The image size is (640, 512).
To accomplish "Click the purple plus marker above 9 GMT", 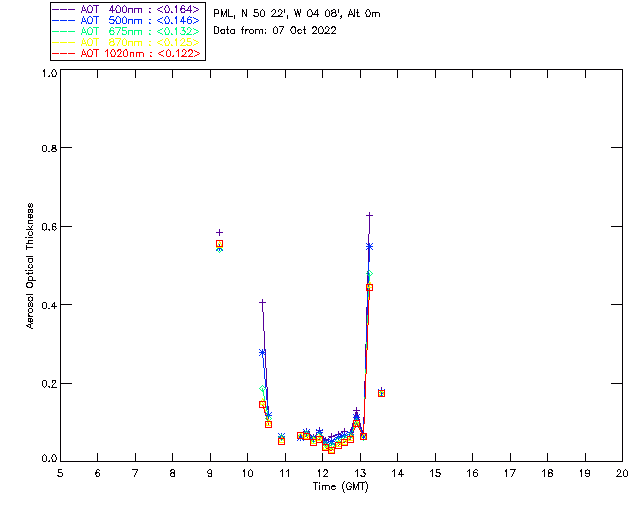I will (x=219, y=232).
